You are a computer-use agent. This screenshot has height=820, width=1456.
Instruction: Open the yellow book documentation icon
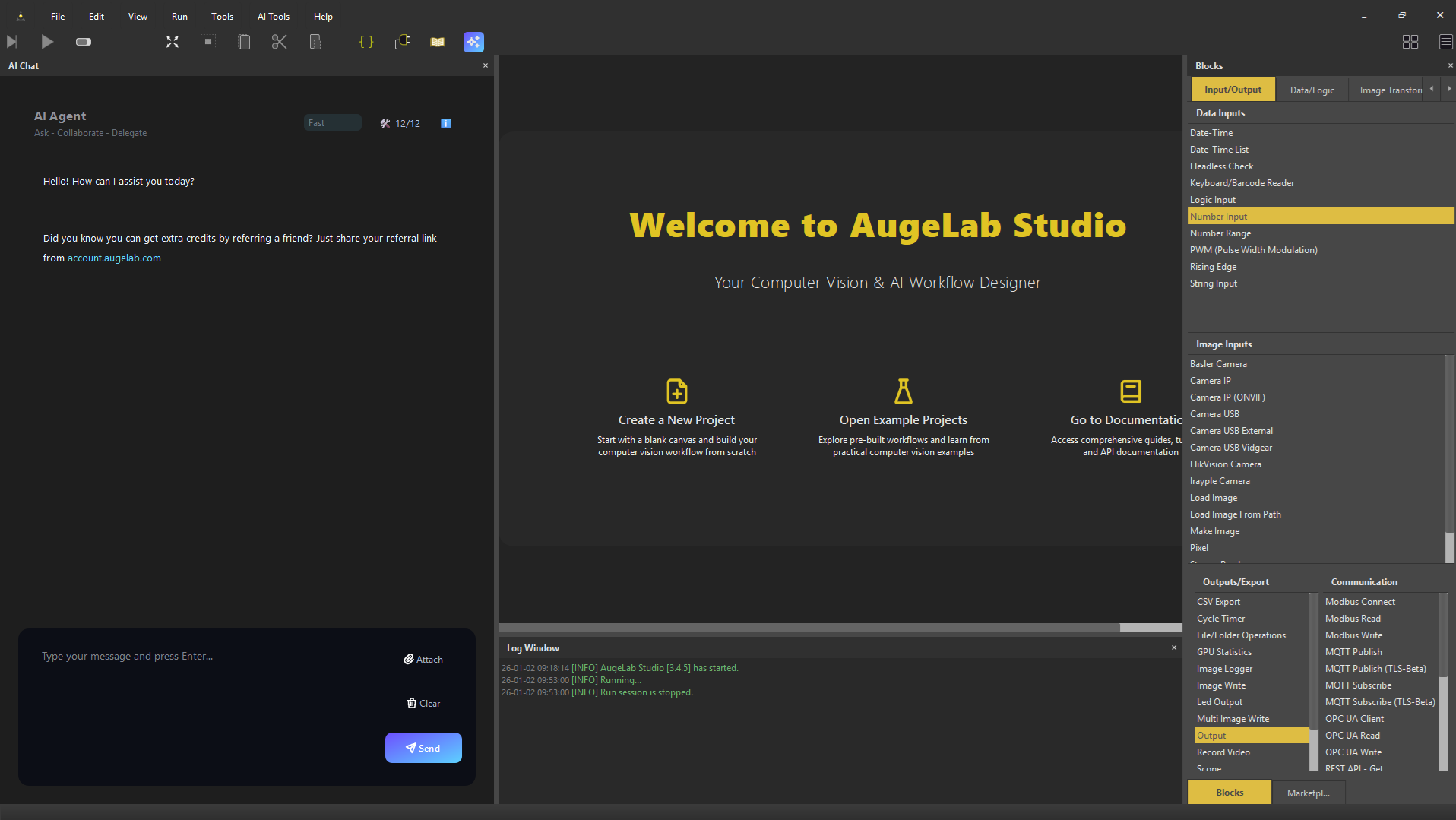point(438,42)
